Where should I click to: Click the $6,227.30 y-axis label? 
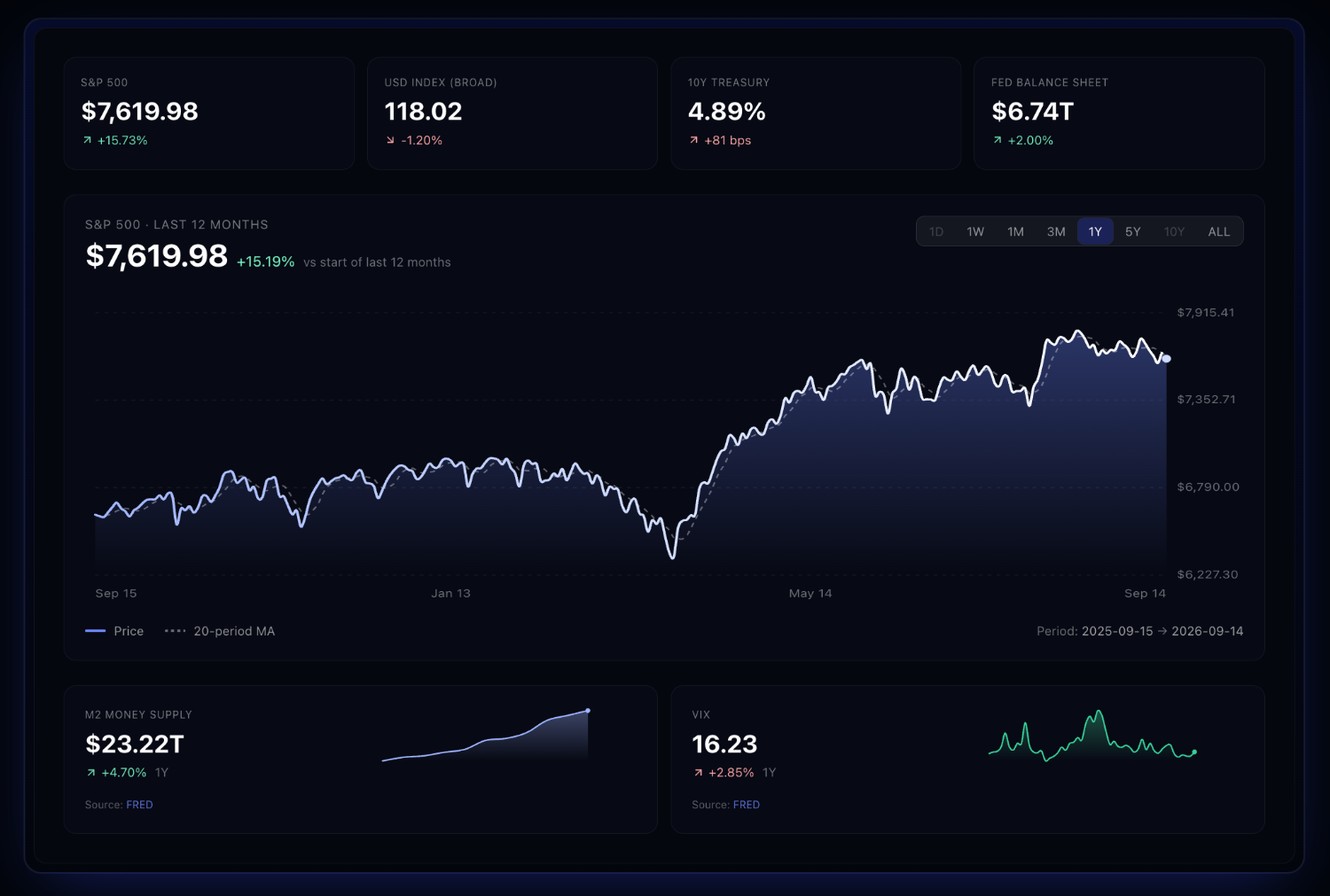click(x=1208, y=574)
